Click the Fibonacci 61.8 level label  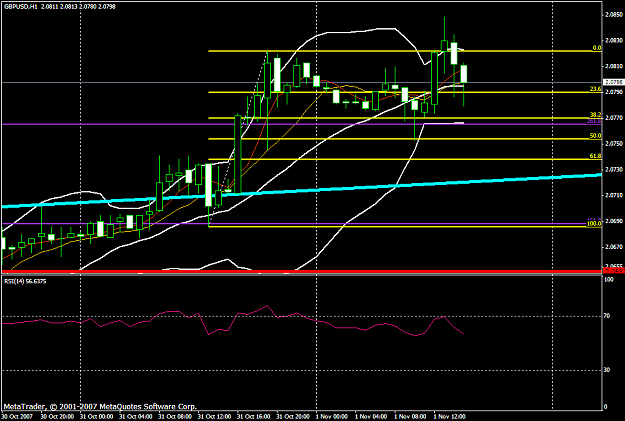pyautogui.click(x=596, y=156)
